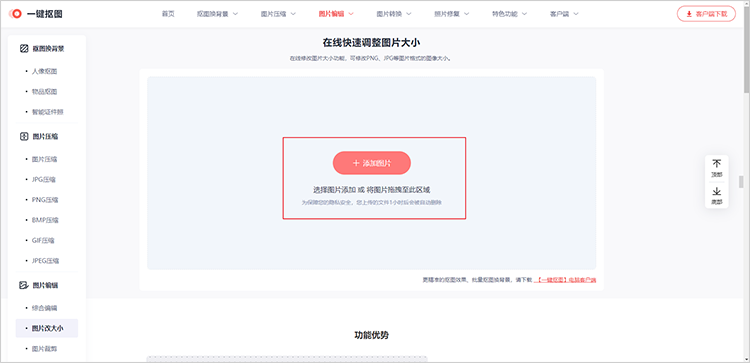This screenshot has height=363, width=750.
Task: Expand the 图片编辑 top menu
Action: tap(336, 14)
